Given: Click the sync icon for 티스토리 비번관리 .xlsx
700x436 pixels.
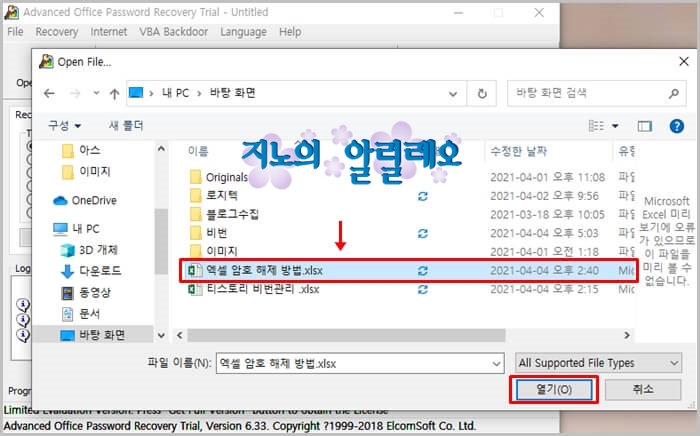Looking at the screenshot, I should 422,290.
